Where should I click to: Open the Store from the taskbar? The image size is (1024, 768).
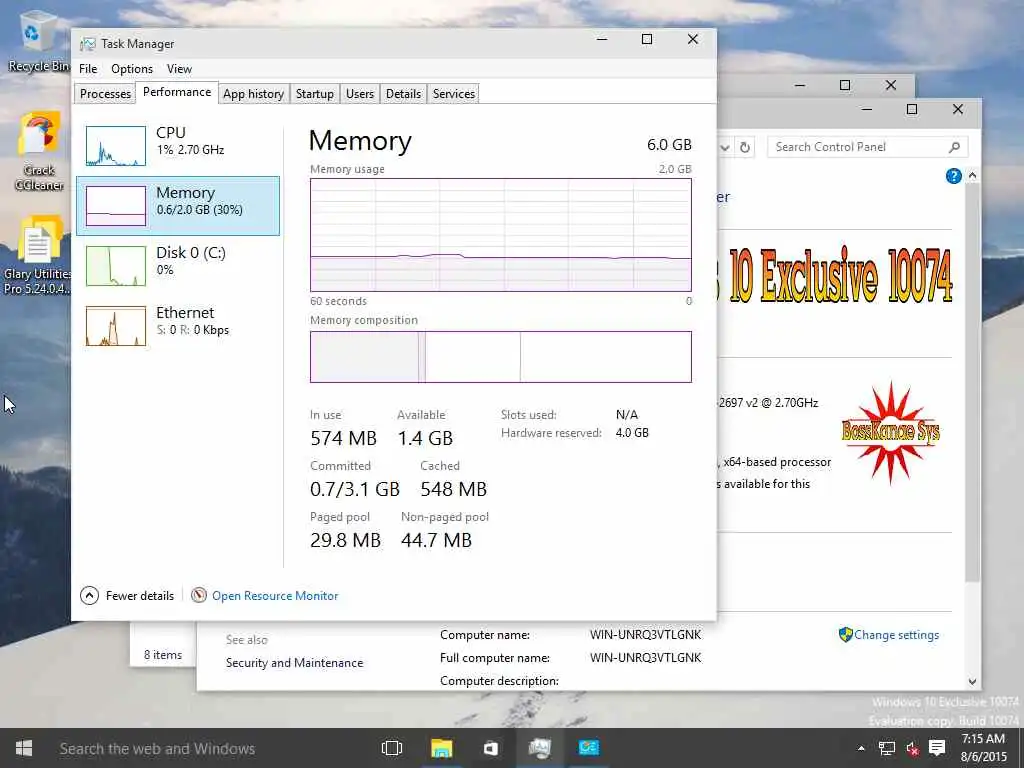point(490,748)
